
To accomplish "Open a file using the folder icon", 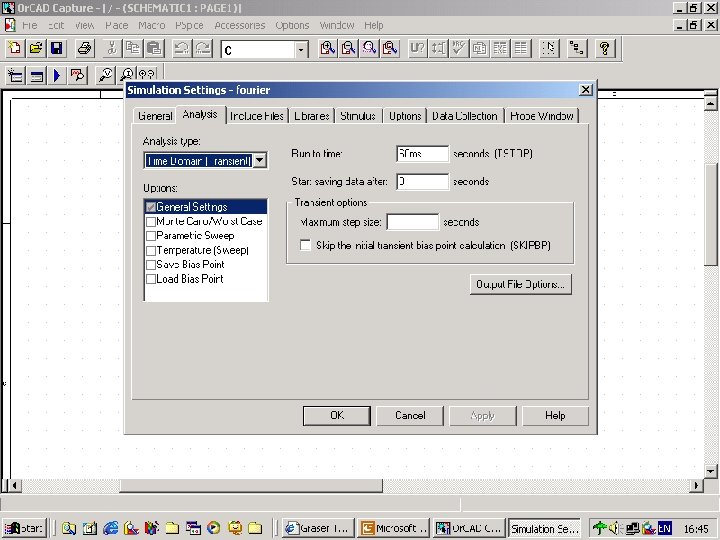I will 35,48.
